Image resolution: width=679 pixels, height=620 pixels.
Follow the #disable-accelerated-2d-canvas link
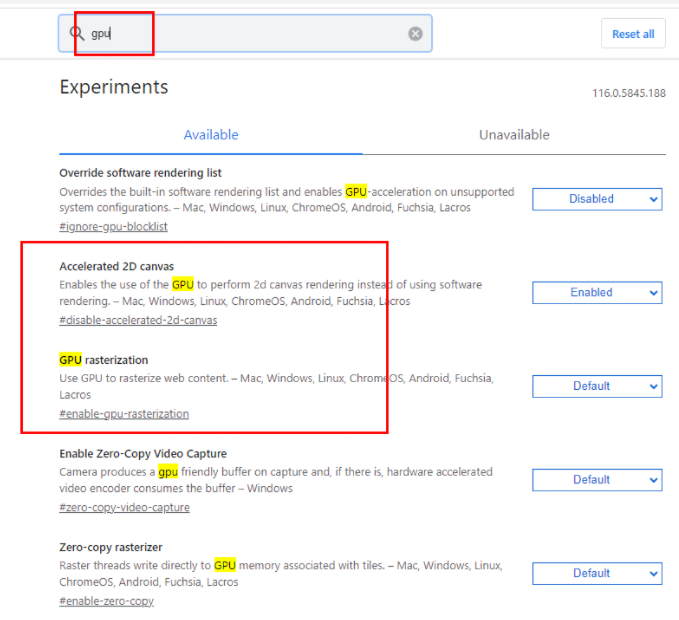(138, 320)
